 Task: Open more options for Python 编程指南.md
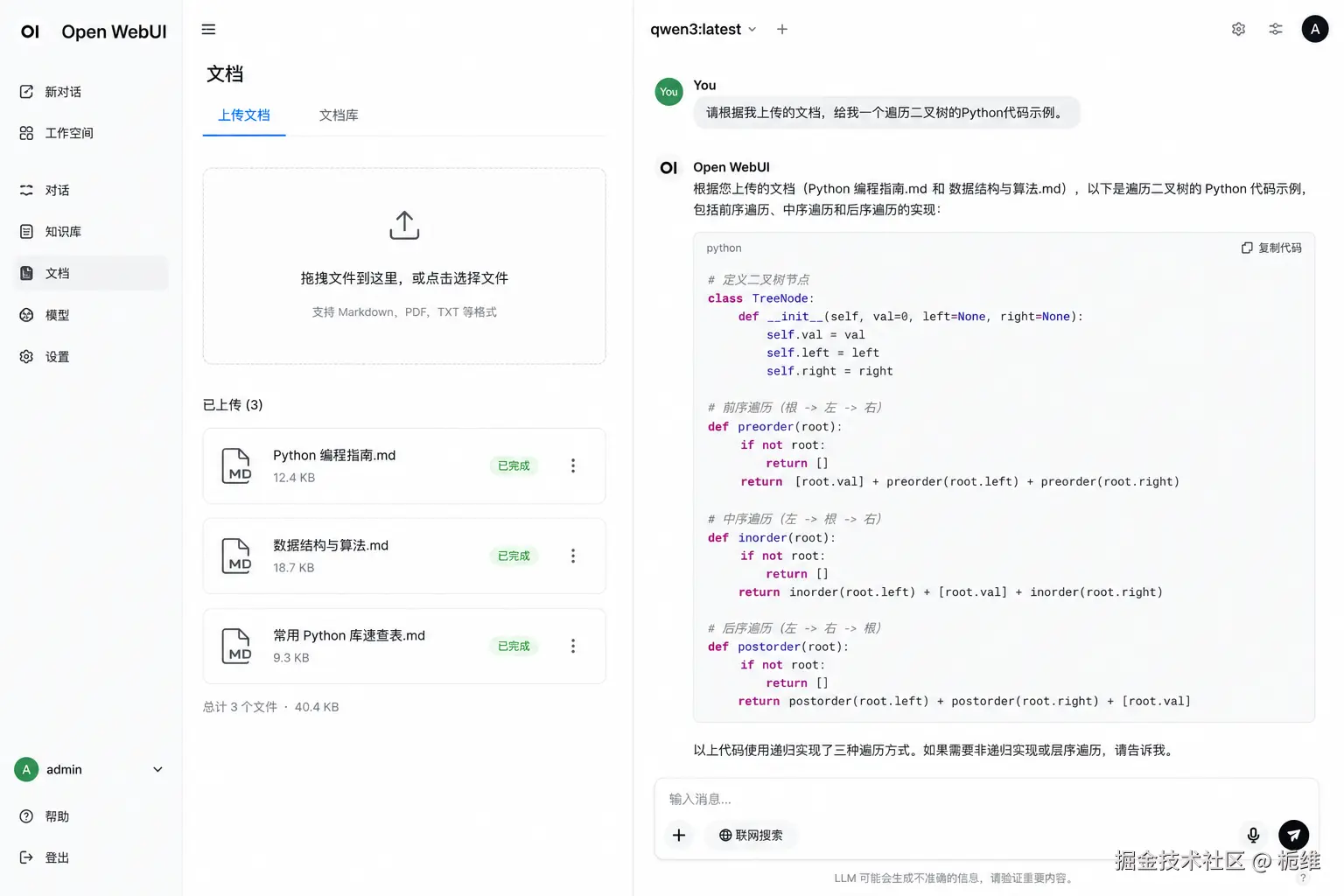[573, 465]
